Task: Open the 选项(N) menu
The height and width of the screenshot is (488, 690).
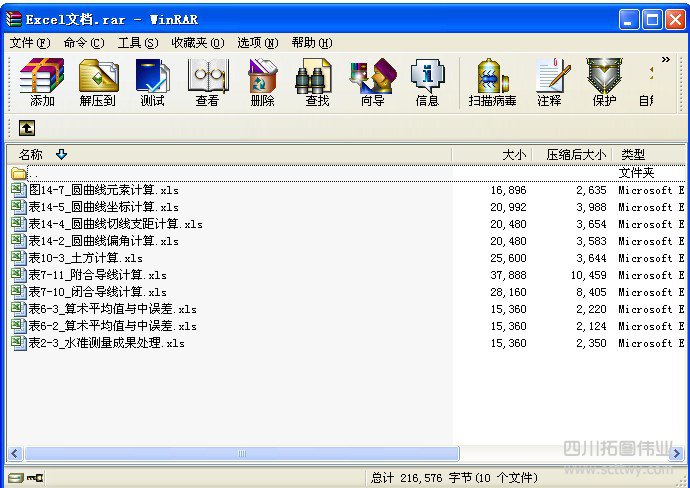Action: (x=257, y=43)
